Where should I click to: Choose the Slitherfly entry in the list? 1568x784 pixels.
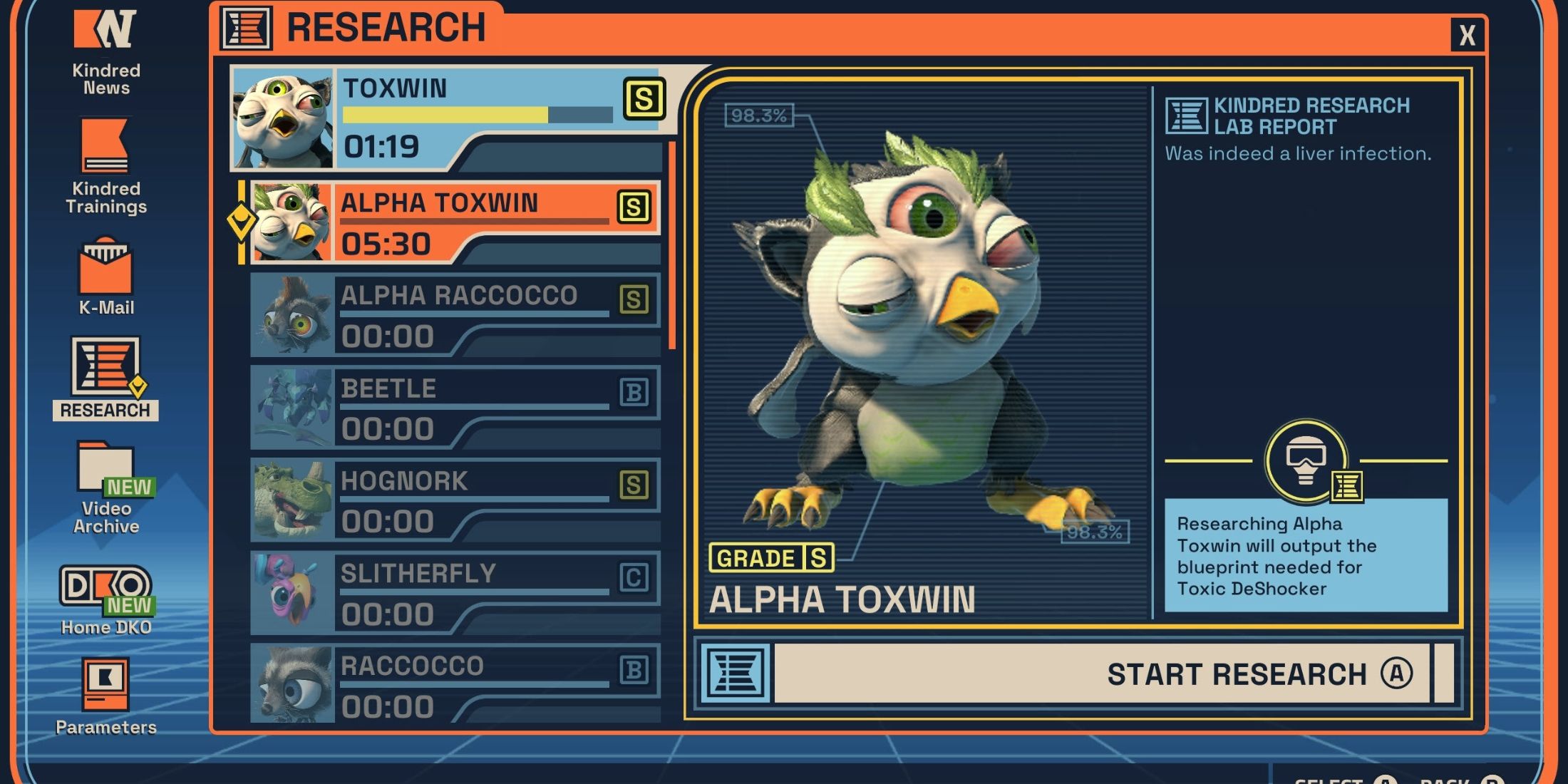(455, 592)
